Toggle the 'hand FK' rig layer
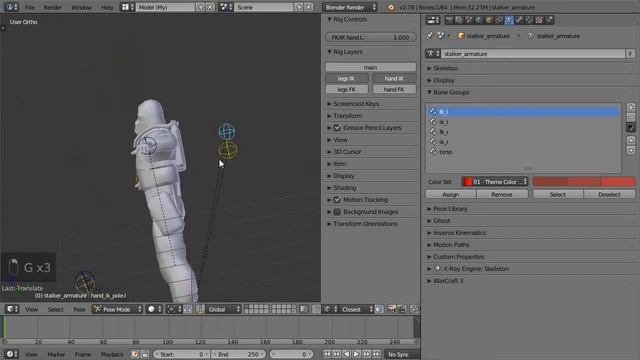The height and width of the screenshot is (360, 640). tap(394, 89)
